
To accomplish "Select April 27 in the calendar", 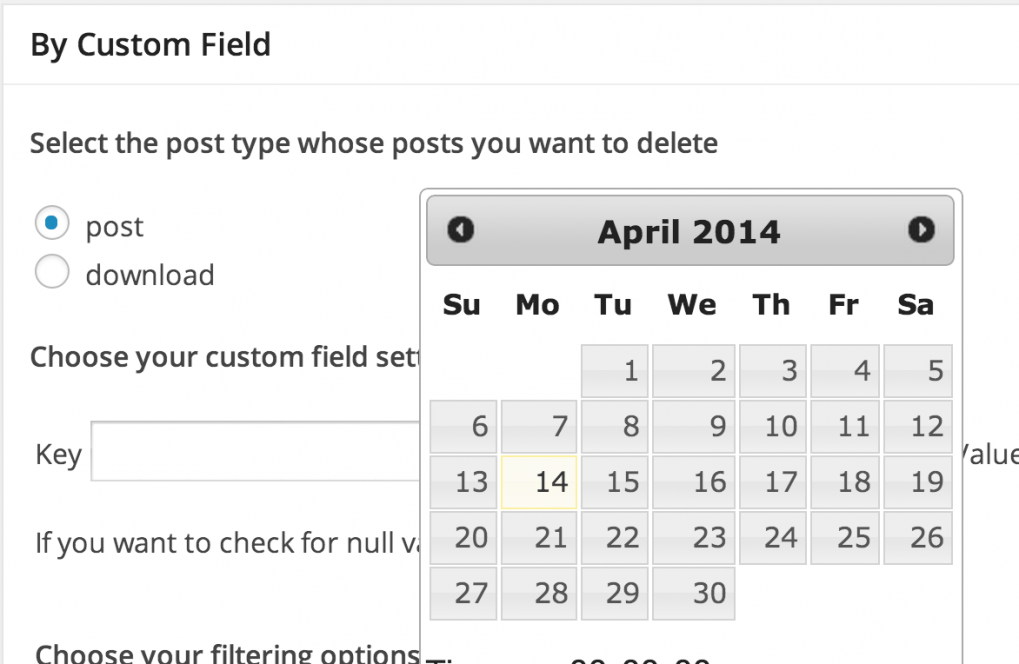I will 463,592.
